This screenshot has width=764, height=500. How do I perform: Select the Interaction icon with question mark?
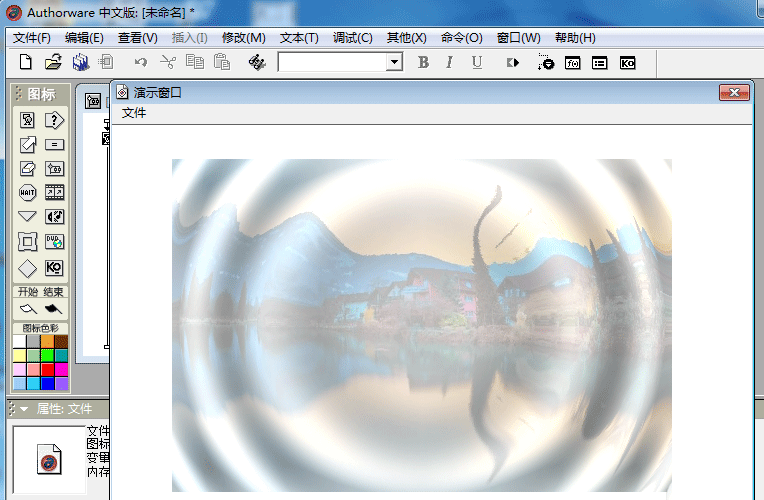pos(54,120)
